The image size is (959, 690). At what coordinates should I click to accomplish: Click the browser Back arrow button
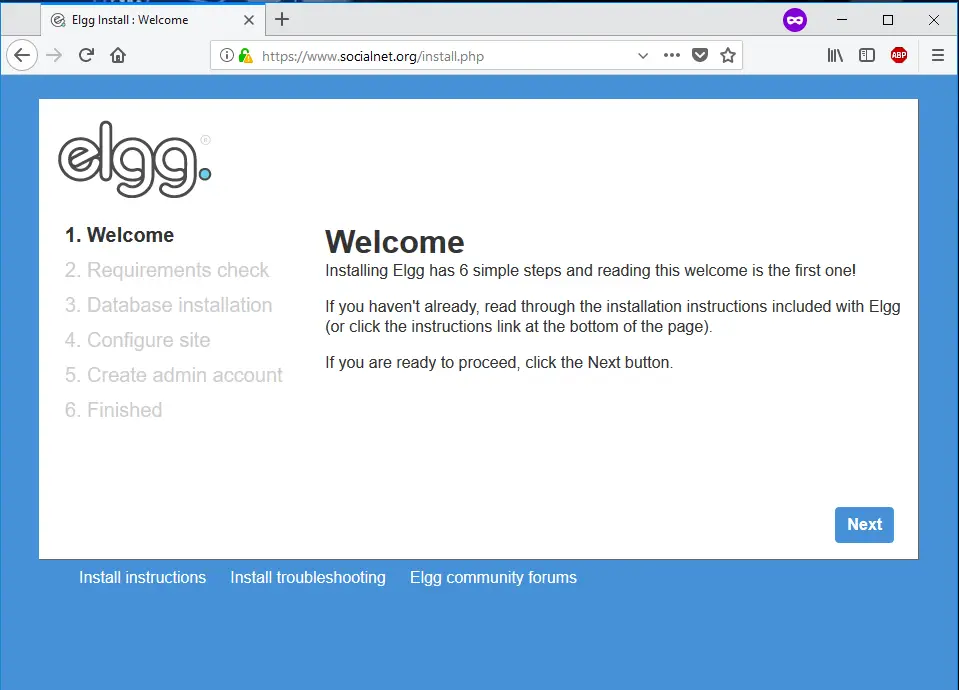tap(22, 56)
